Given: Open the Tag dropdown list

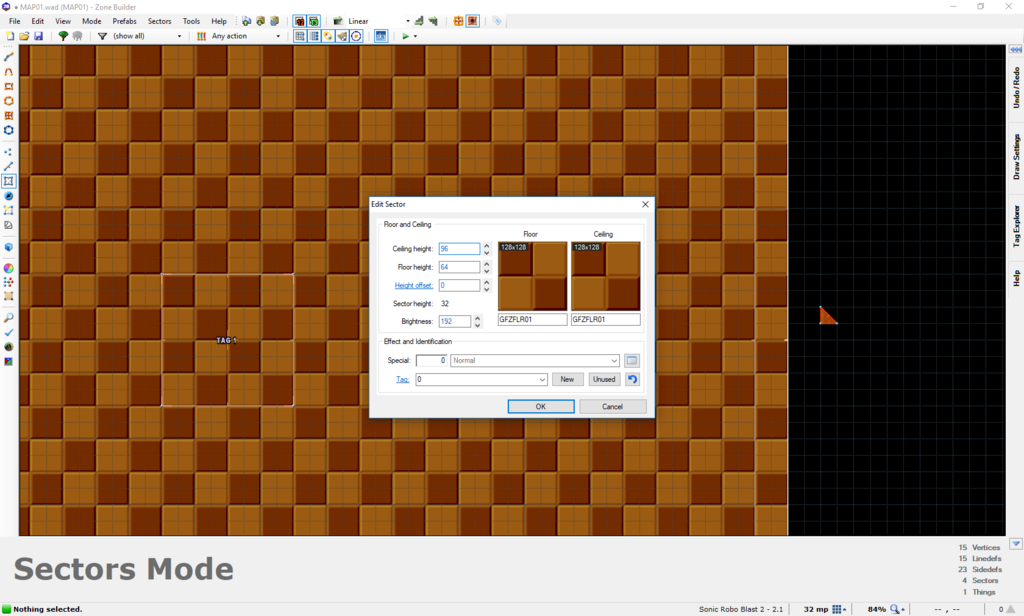Looking at the screenshot, I should click(542, 380).
